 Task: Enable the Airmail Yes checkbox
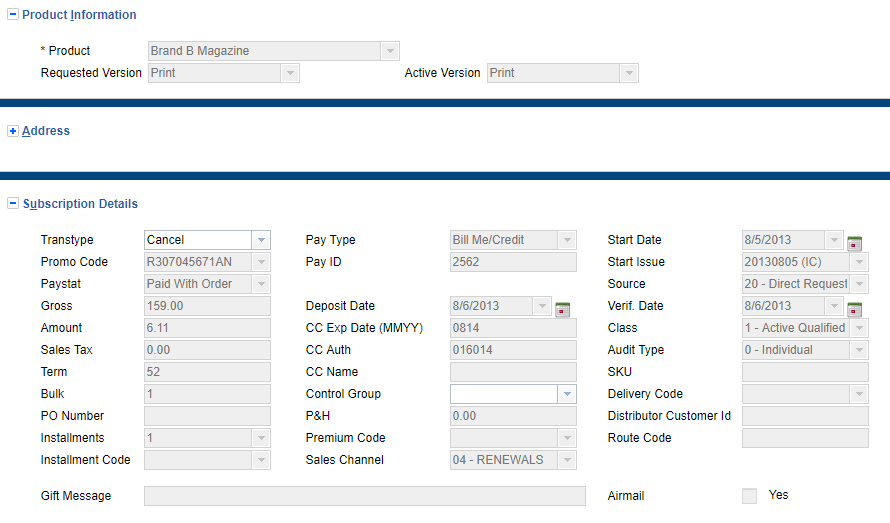[750, 495]
